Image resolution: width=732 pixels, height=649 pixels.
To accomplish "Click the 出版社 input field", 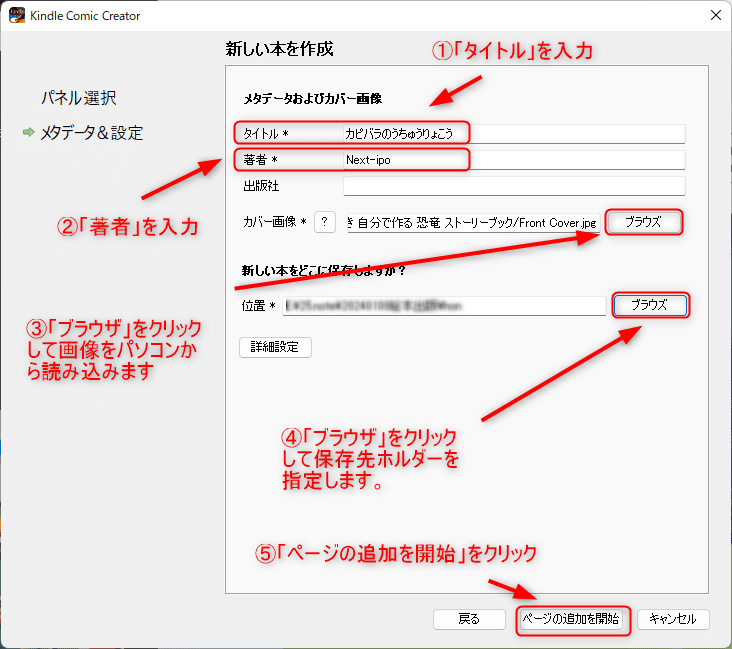I will click(x=514, y=186).
